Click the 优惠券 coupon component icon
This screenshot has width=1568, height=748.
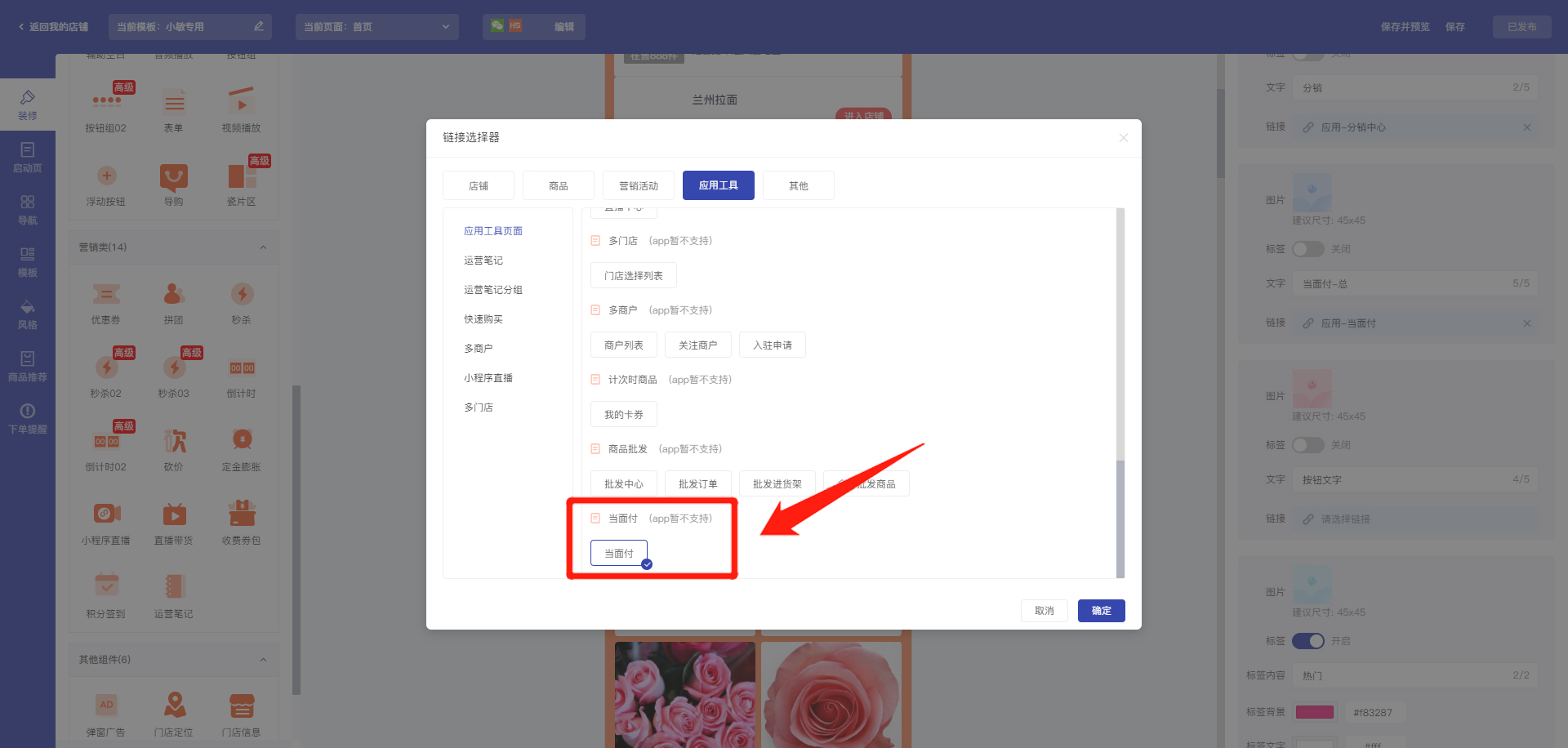tap(105, 295)
